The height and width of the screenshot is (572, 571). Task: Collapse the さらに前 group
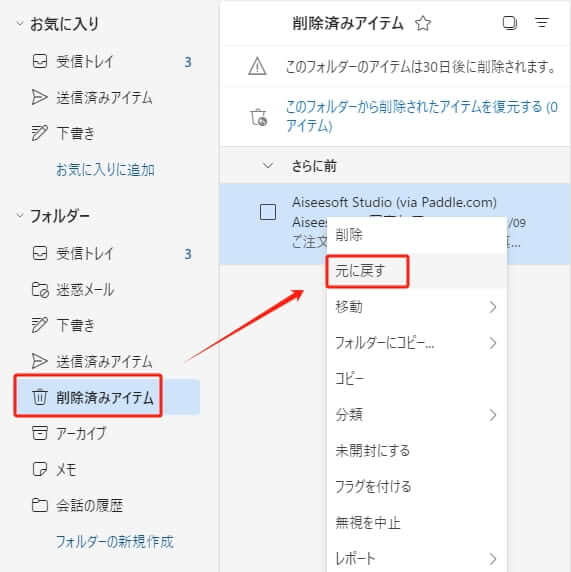click(x=268, y=166)
